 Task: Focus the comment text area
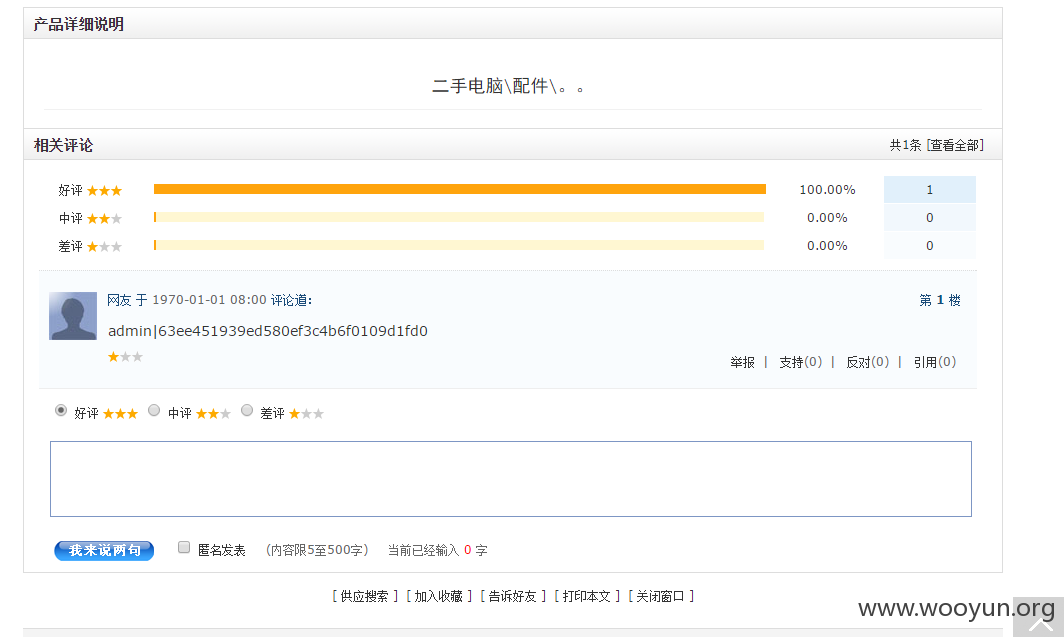511,479
